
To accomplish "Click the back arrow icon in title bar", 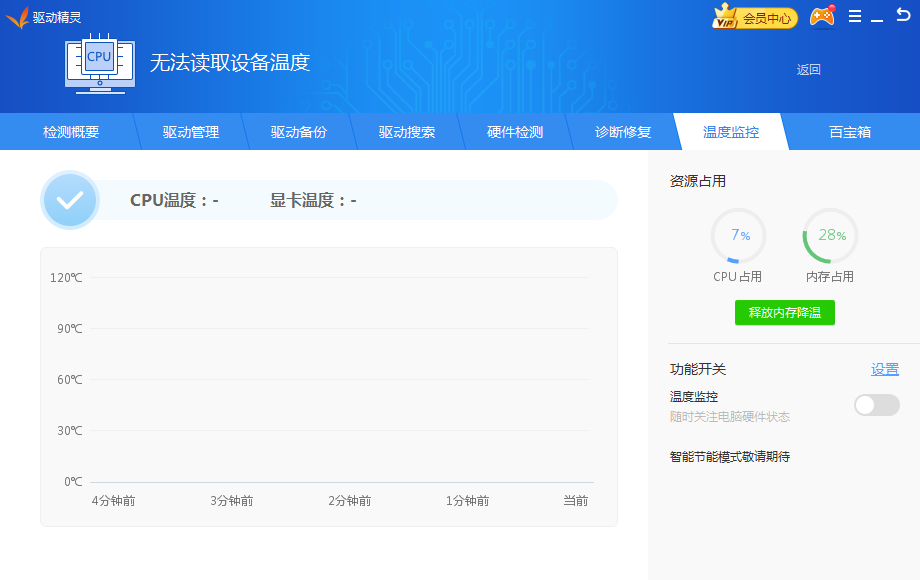I will (x=903, y=16).
